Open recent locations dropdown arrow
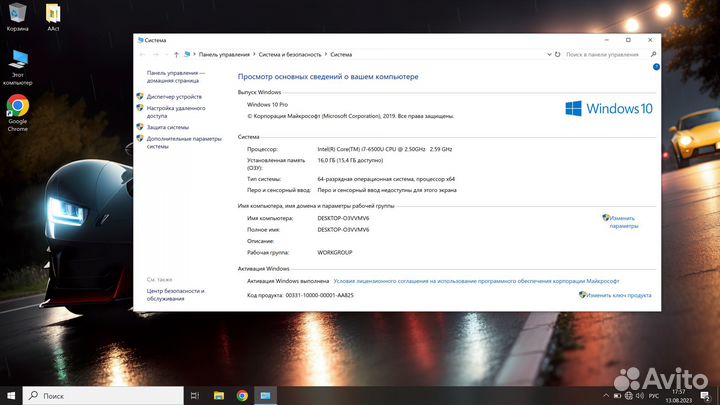 point(166,54)
